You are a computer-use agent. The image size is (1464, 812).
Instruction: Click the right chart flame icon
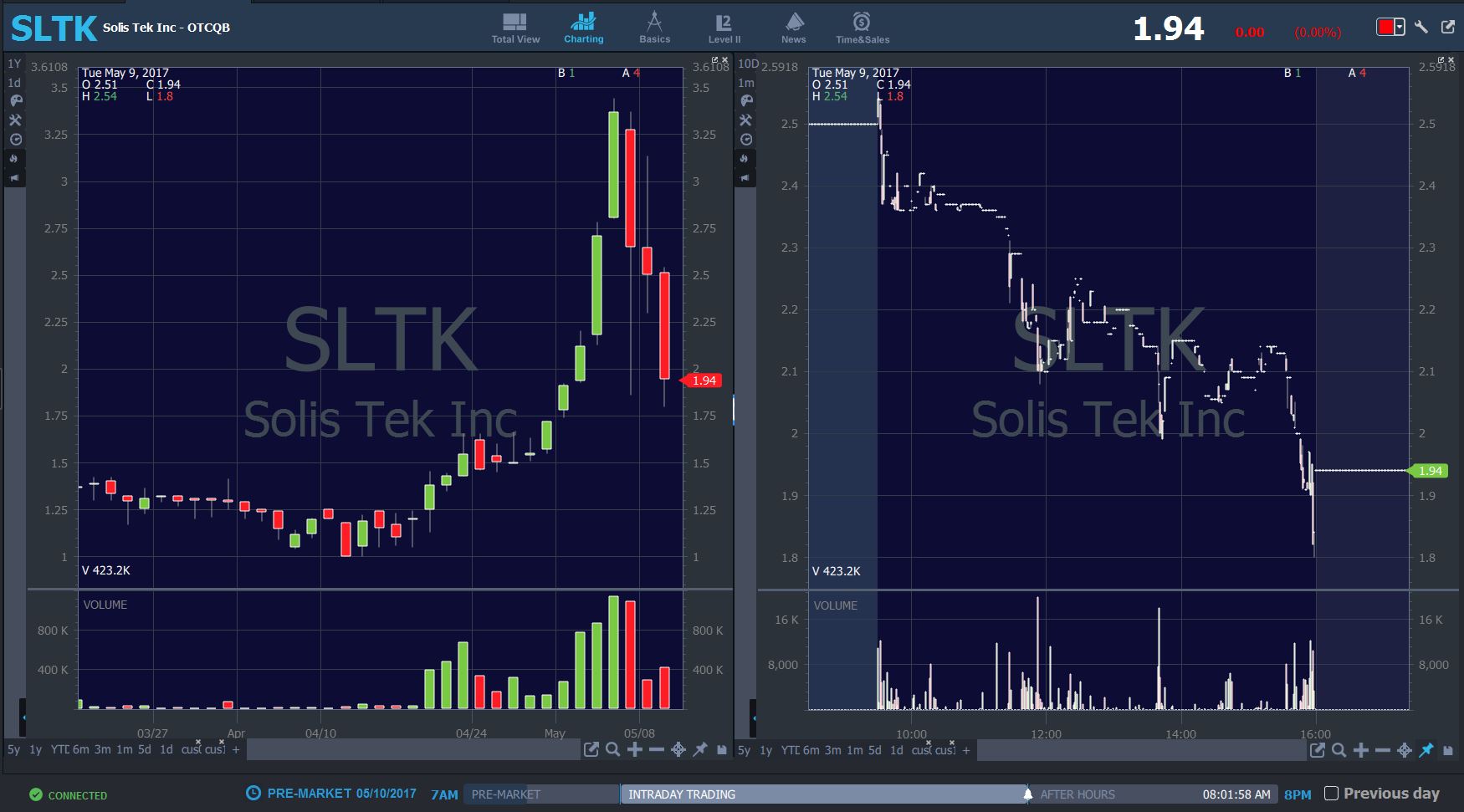[745, 159]
